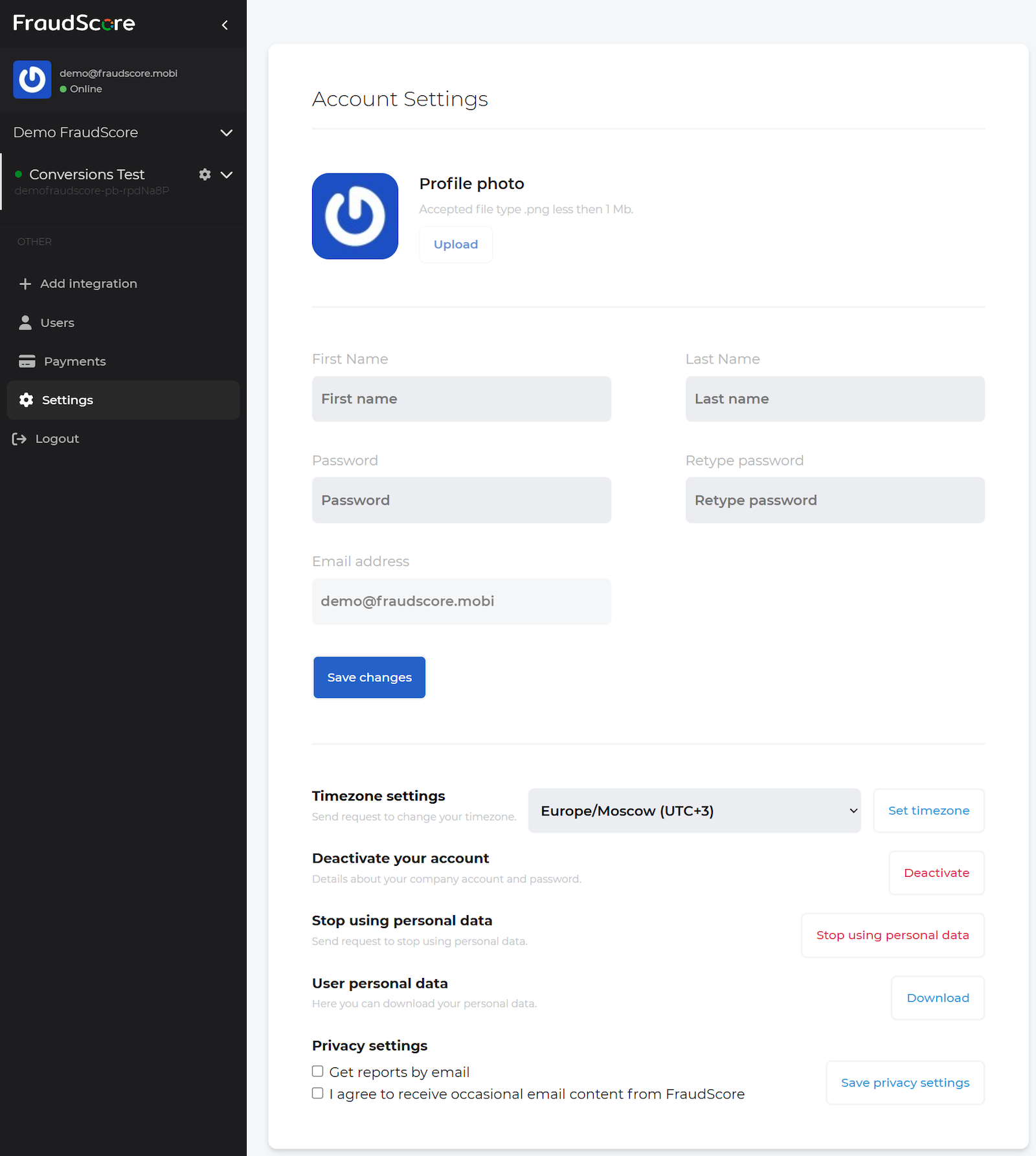This screenshot has height=1156, width=1036.
Task: Enable Get reports by email checkbox
Action: [x=317, y=1071]
